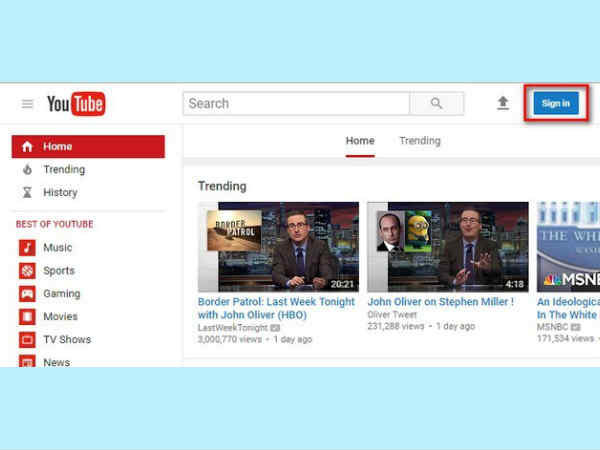Image resolution: width=600 pixels, height=450 pixels.
Task: Open the Gaming channel link
Action: (62, 293)
